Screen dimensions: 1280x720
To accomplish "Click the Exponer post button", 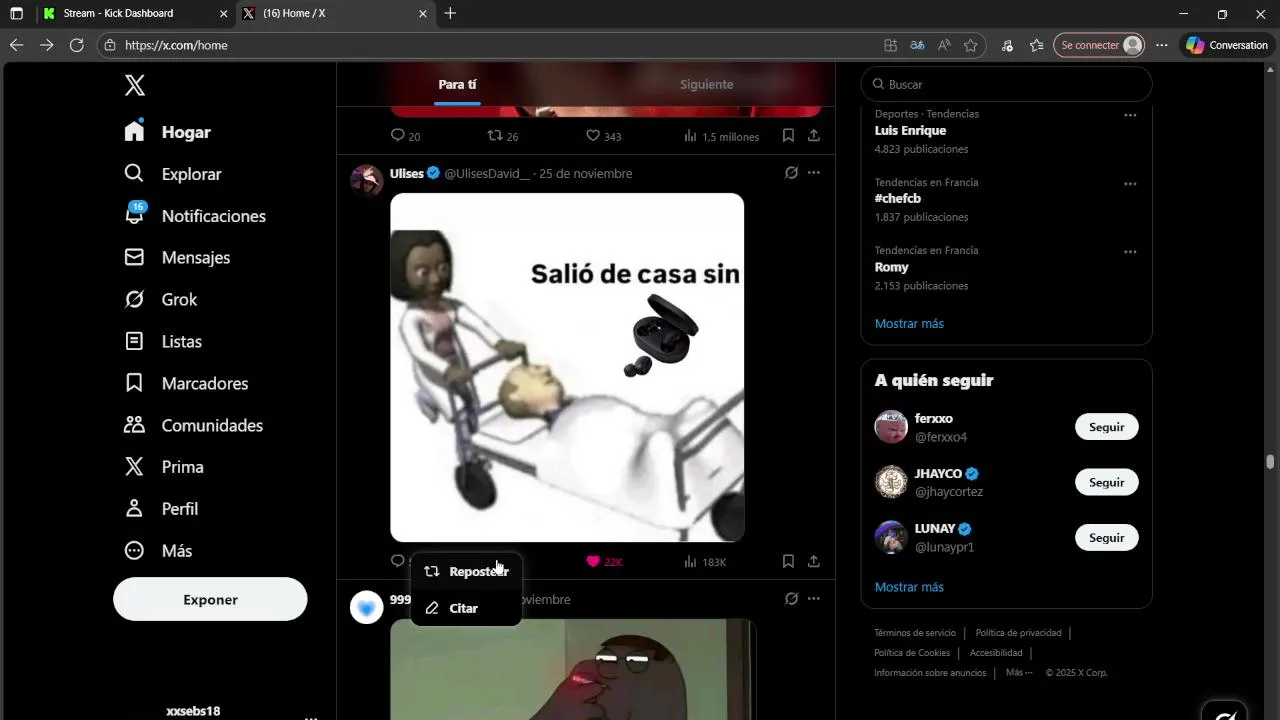I will point(210,599).
